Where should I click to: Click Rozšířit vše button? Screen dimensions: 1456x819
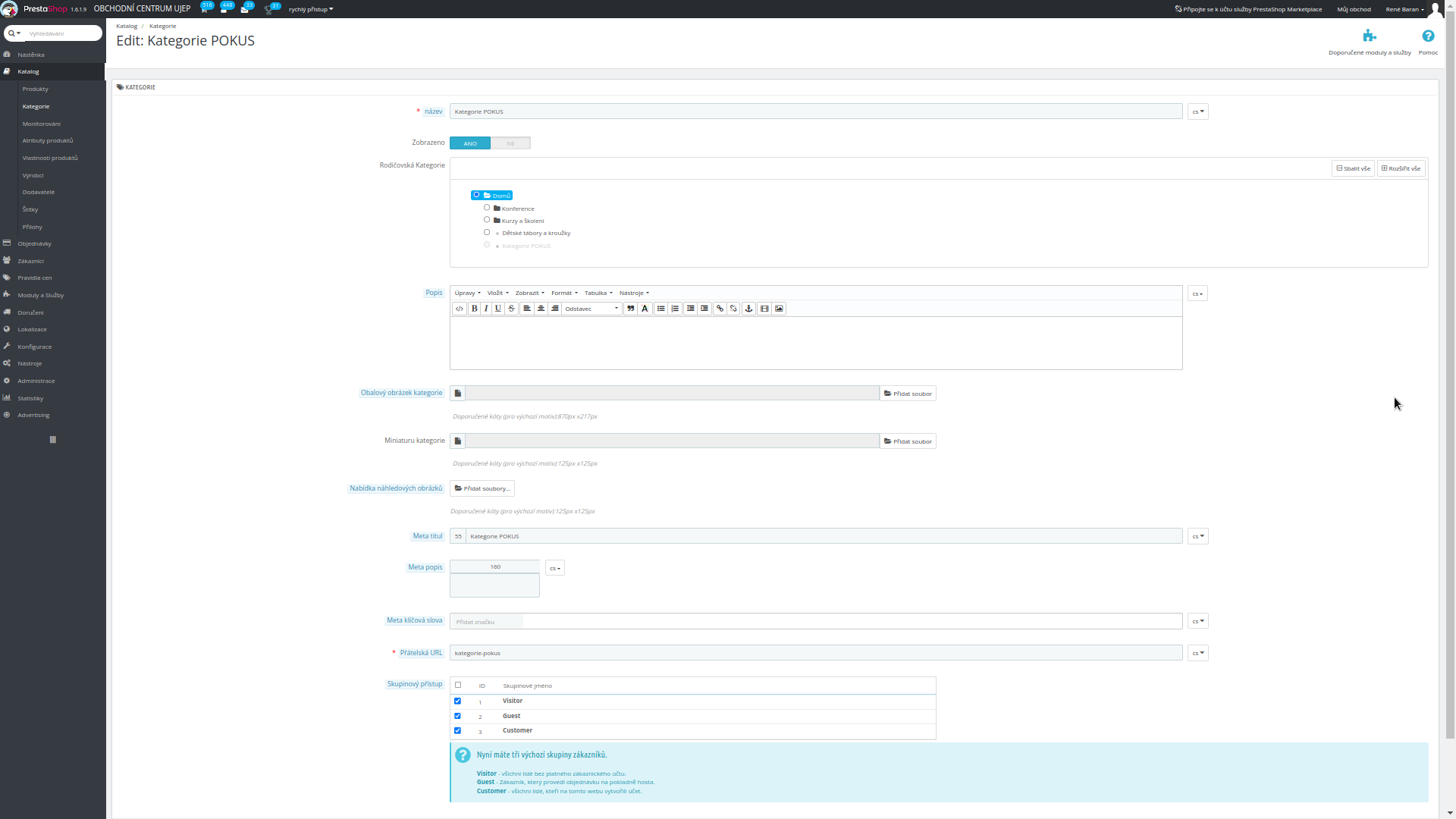[1401, 168]
